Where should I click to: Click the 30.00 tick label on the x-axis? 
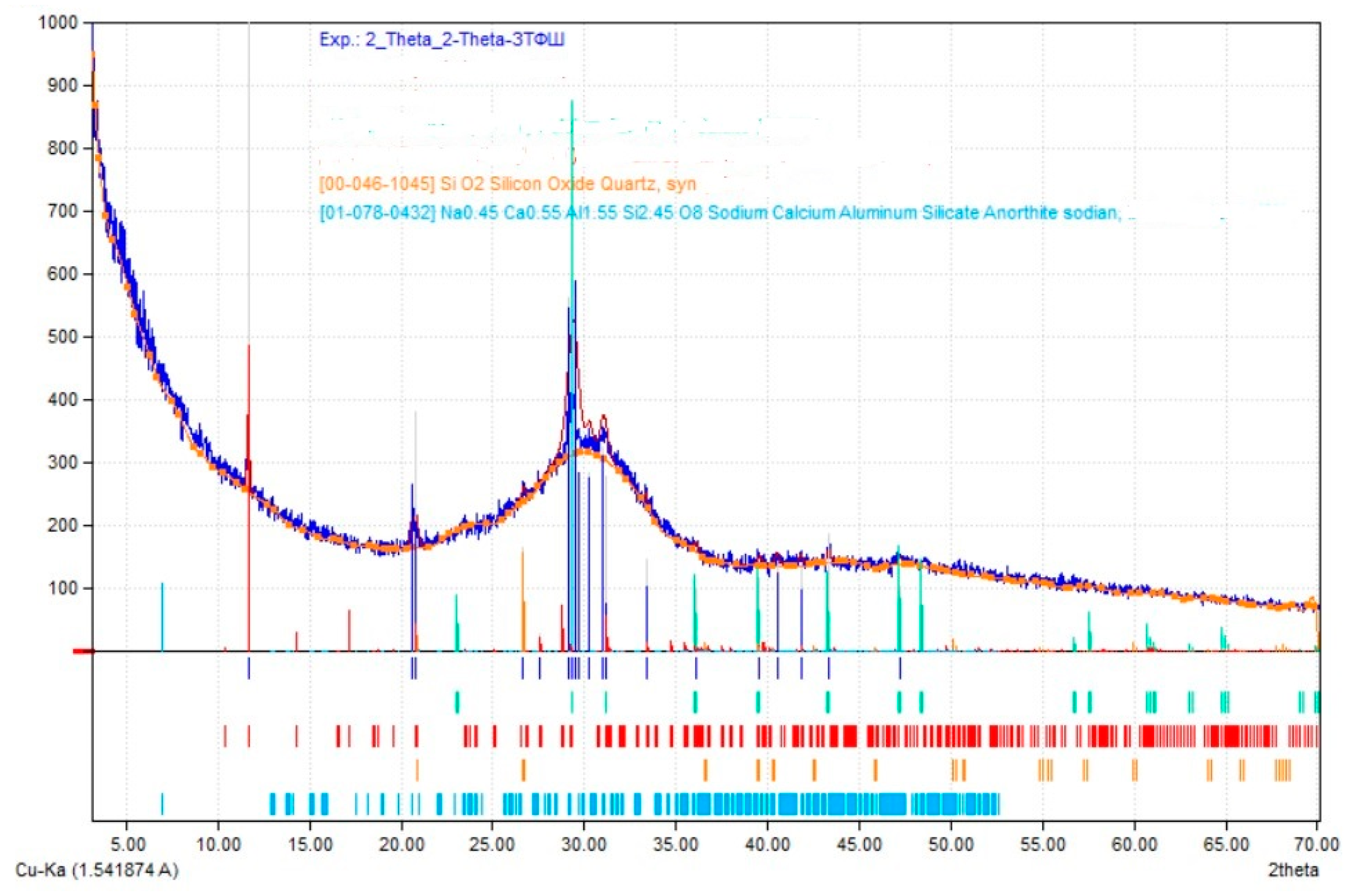coord(584,844)
